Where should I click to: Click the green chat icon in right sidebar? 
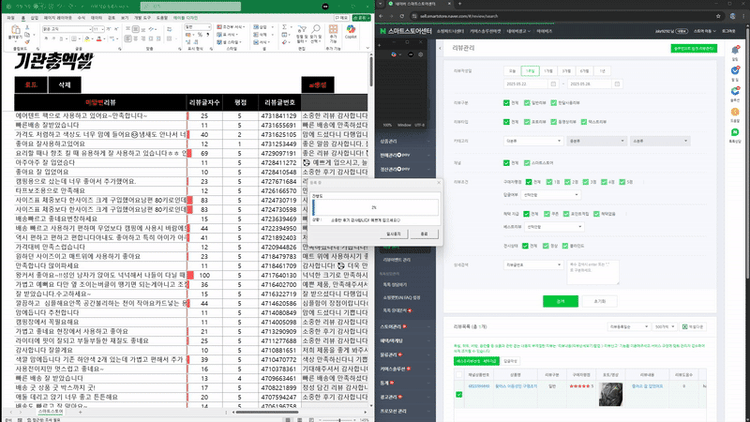pos(735,132)
